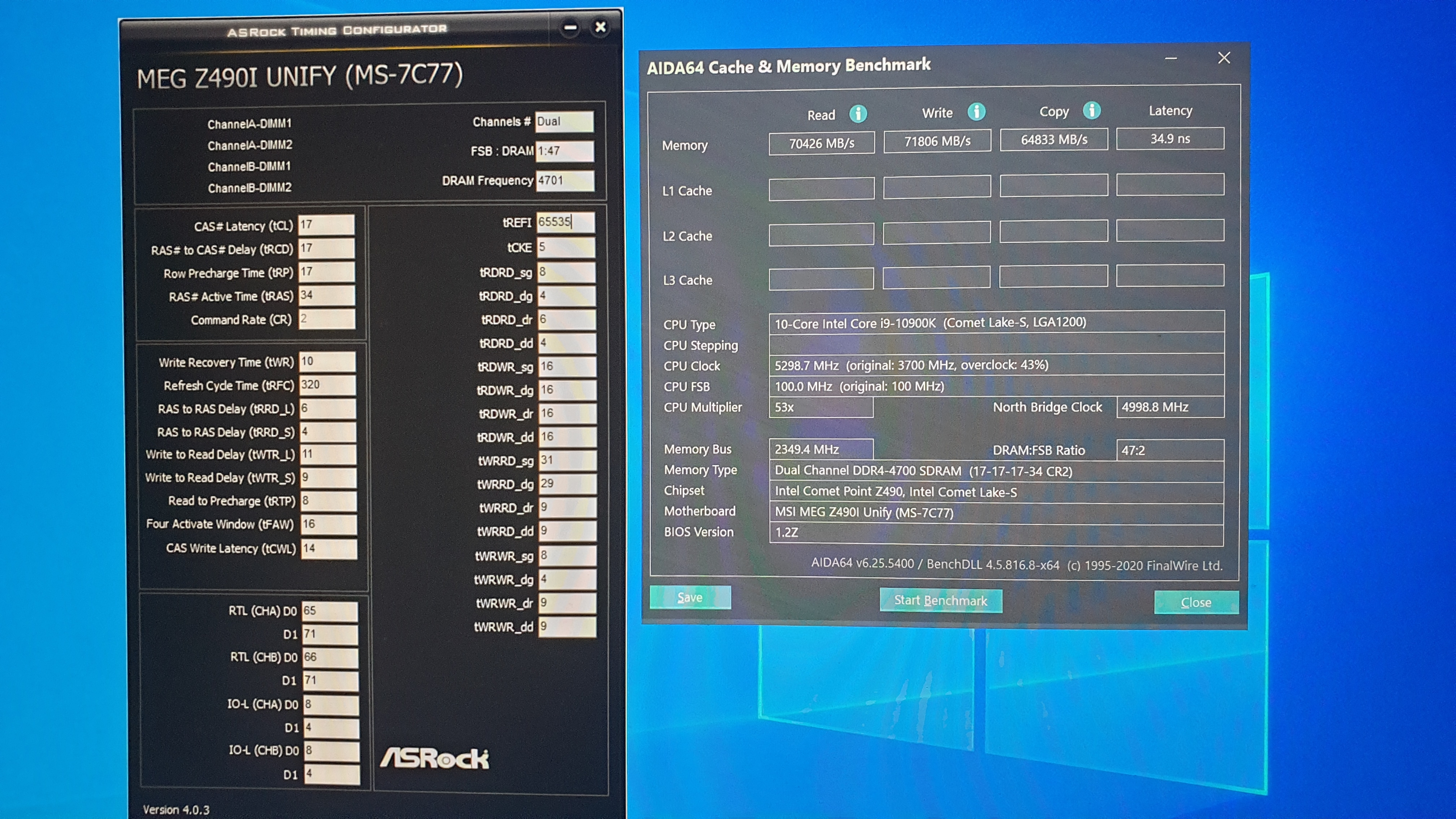Screen dimensions: 1456x819
Task: Click the CAS Write Latency (tCWL) field
Action: (x=328, y=548)
